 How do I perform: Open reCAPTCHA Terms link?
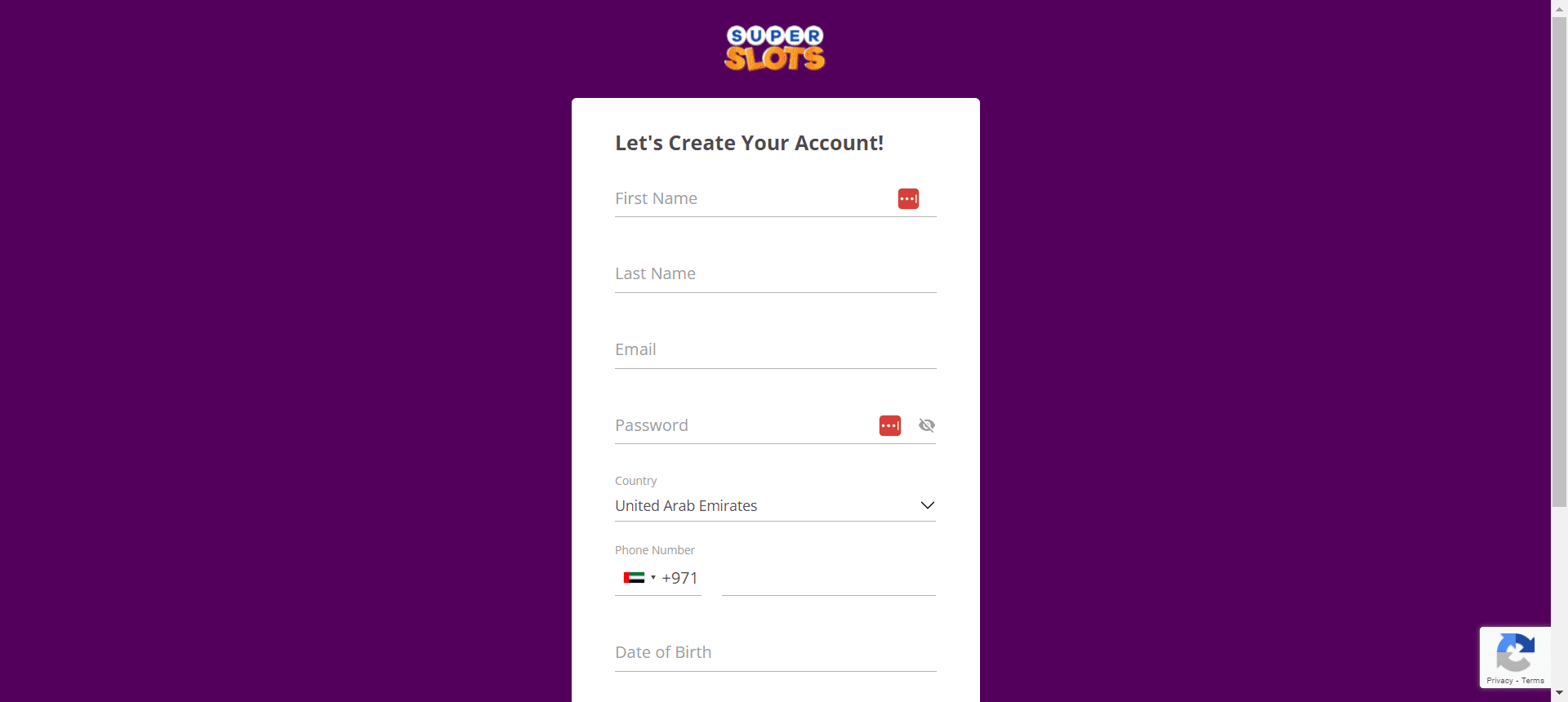coord(1533,681)
